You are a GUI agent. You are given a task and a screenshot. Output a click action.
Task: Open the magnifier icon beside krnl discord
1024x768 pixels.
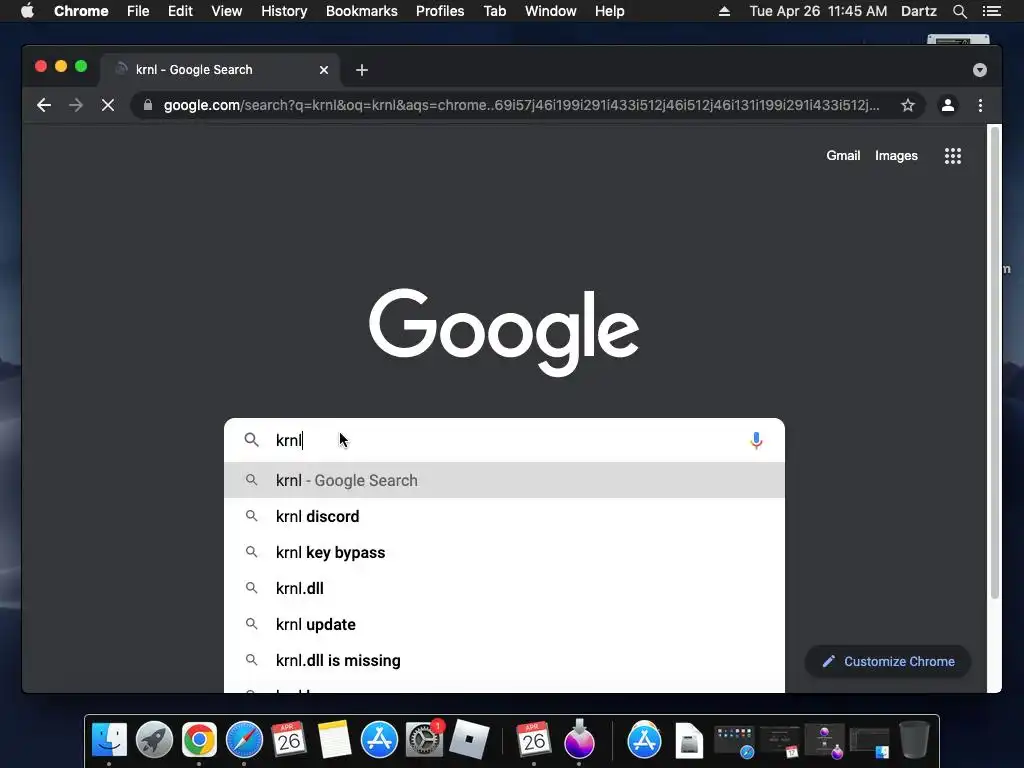click(251, 516)
